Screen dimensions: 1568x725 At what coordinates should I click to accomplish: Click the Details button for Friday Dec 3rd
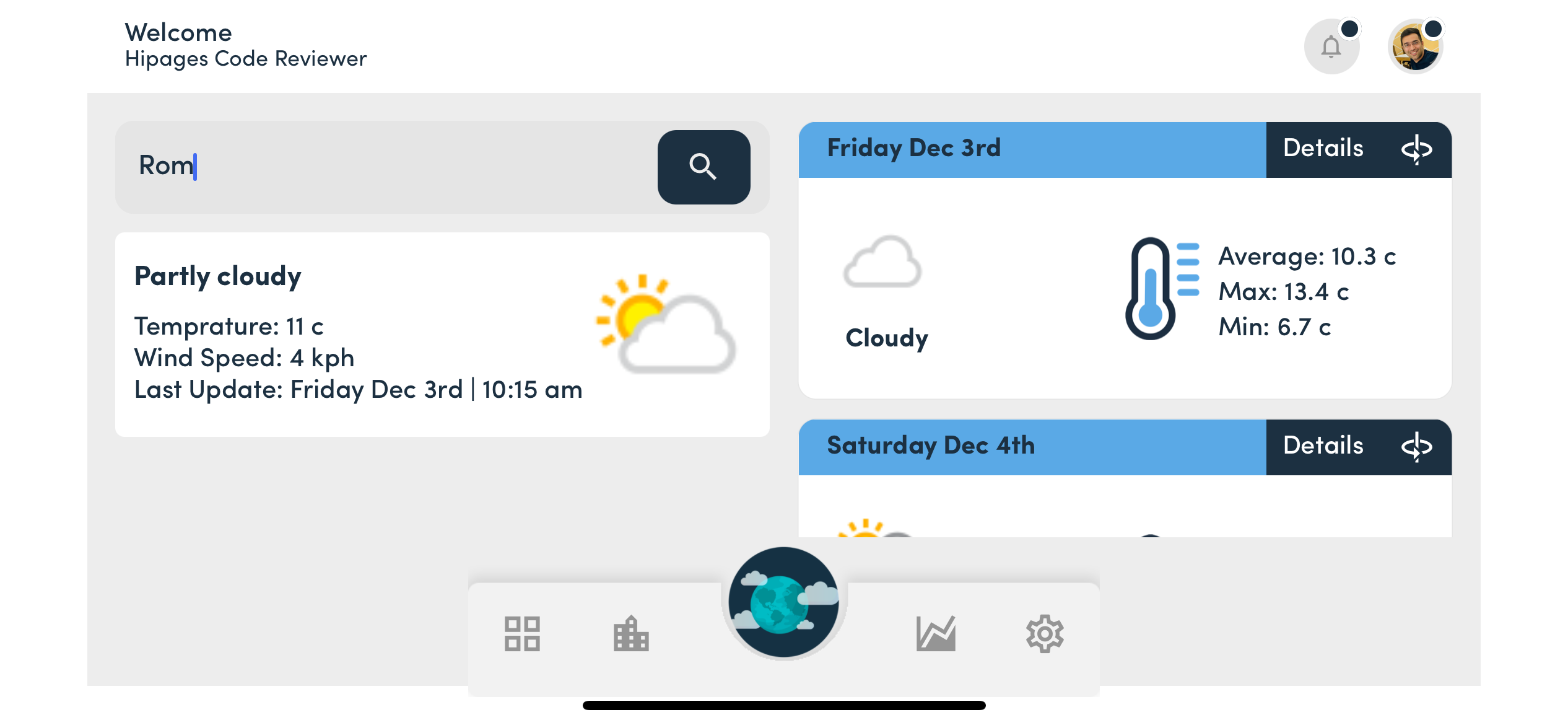pos(1323,149)
